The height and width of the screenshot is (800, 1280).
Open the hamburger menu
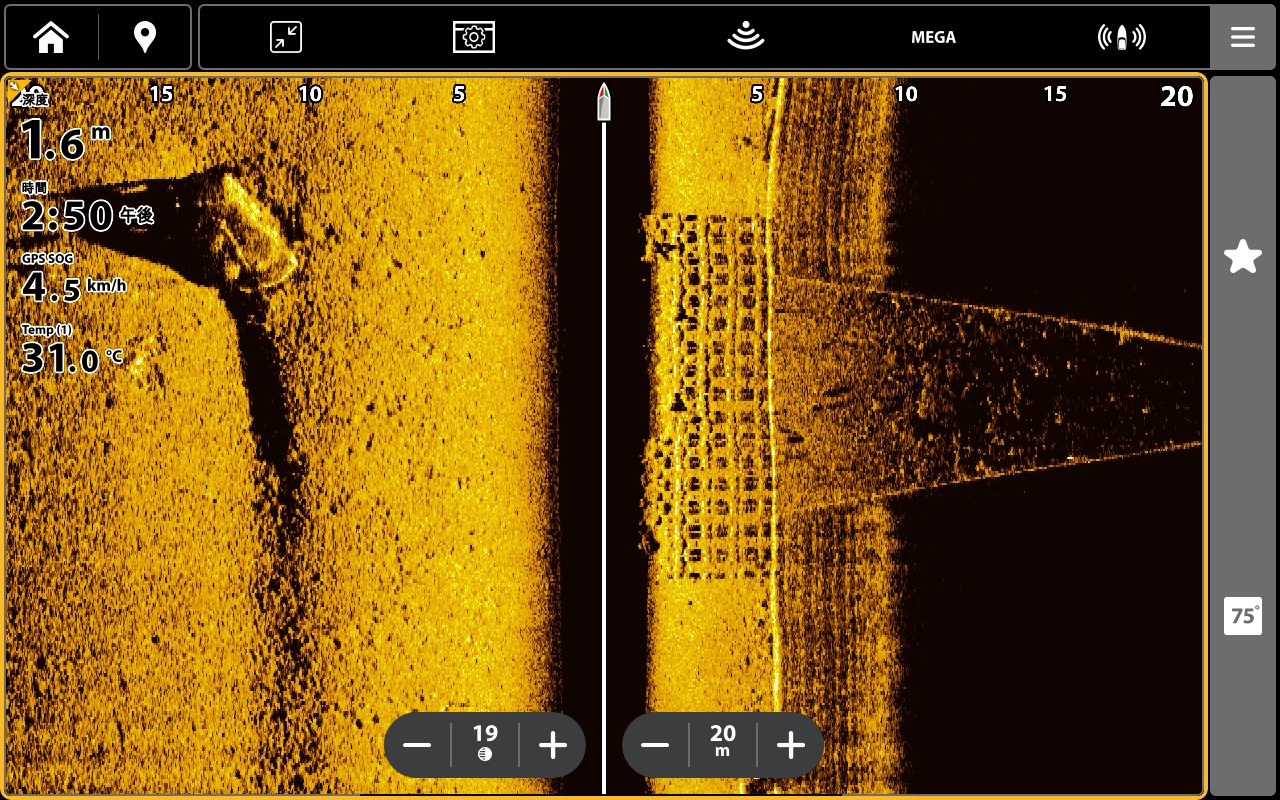click(x=1242, y=37)
